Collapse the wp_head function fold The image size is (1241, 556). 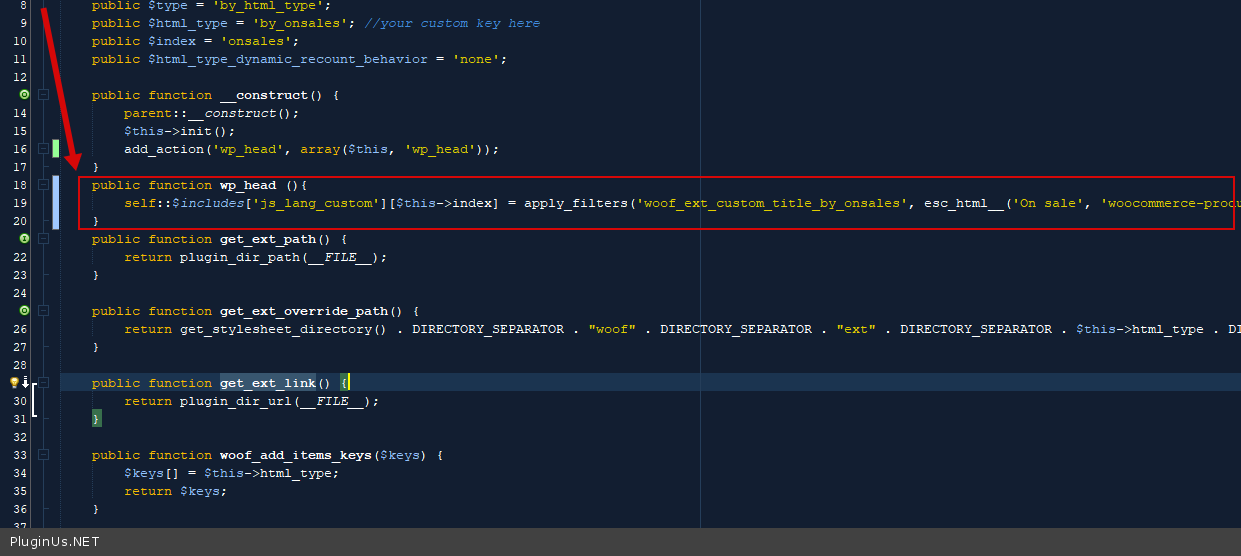(x=43, y=185)
